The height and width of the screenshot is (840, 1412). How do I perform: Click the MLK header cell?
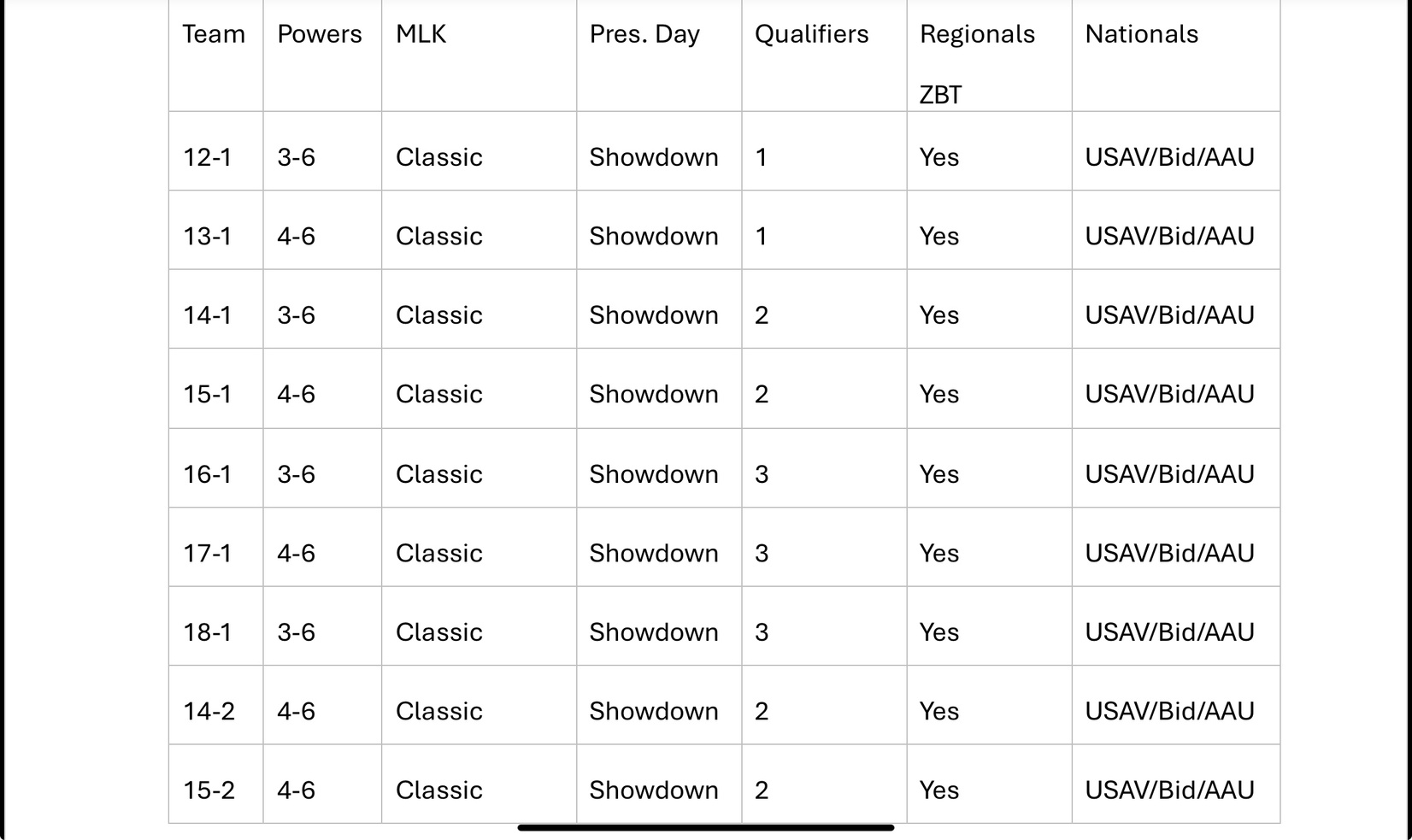pyautogui.click(x=479, y=56)
